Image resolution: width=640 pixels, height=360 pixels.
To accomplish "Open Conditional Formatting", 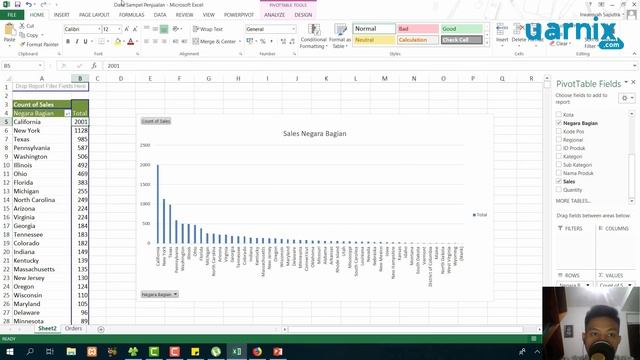I will pos(313,36).
